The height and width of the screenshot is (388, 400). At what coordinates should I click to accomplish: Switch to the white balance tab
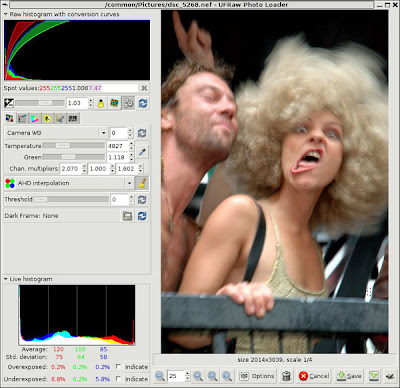point(9,118)
